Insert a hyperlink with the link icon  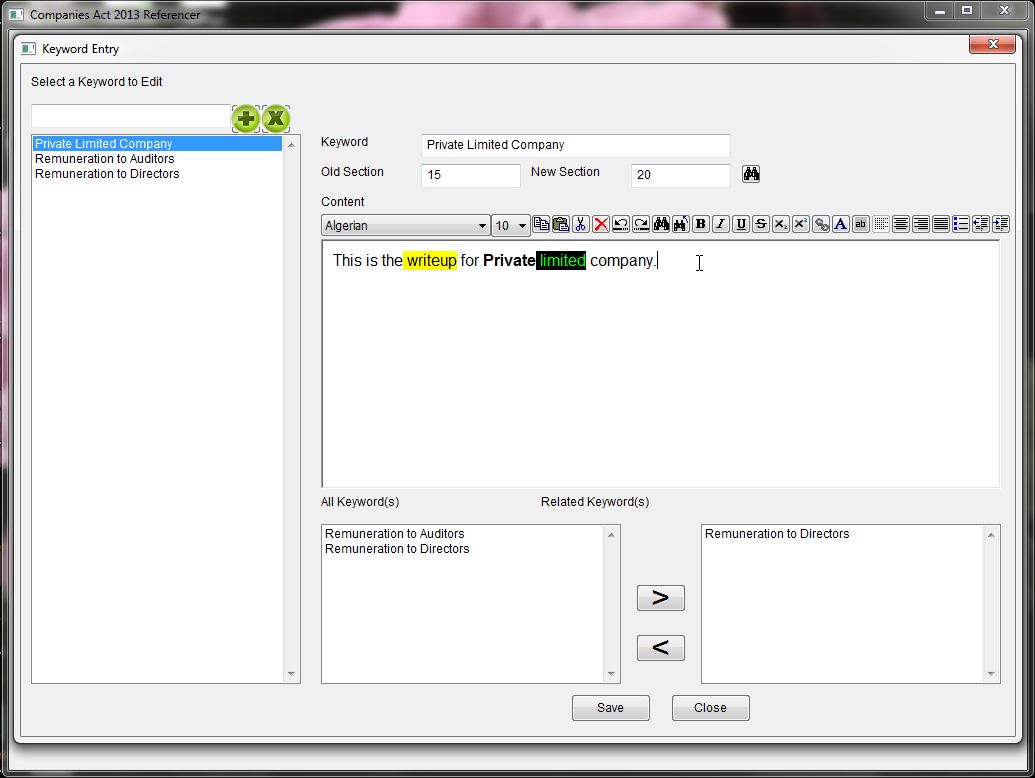pos(821,225)
